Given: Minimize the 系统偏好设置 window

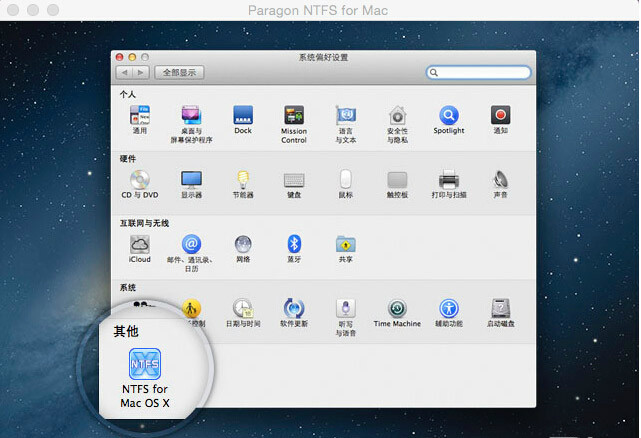Looking at the screenshot, I should tap(132, 57).
